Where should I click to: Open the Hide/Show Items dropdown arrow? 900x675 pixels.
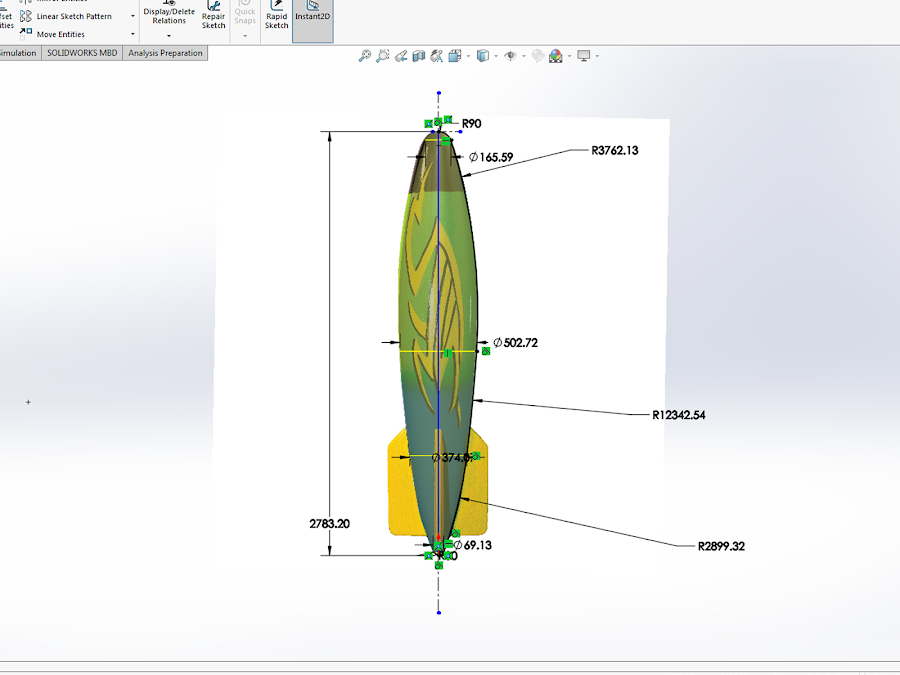pos(523,56)
